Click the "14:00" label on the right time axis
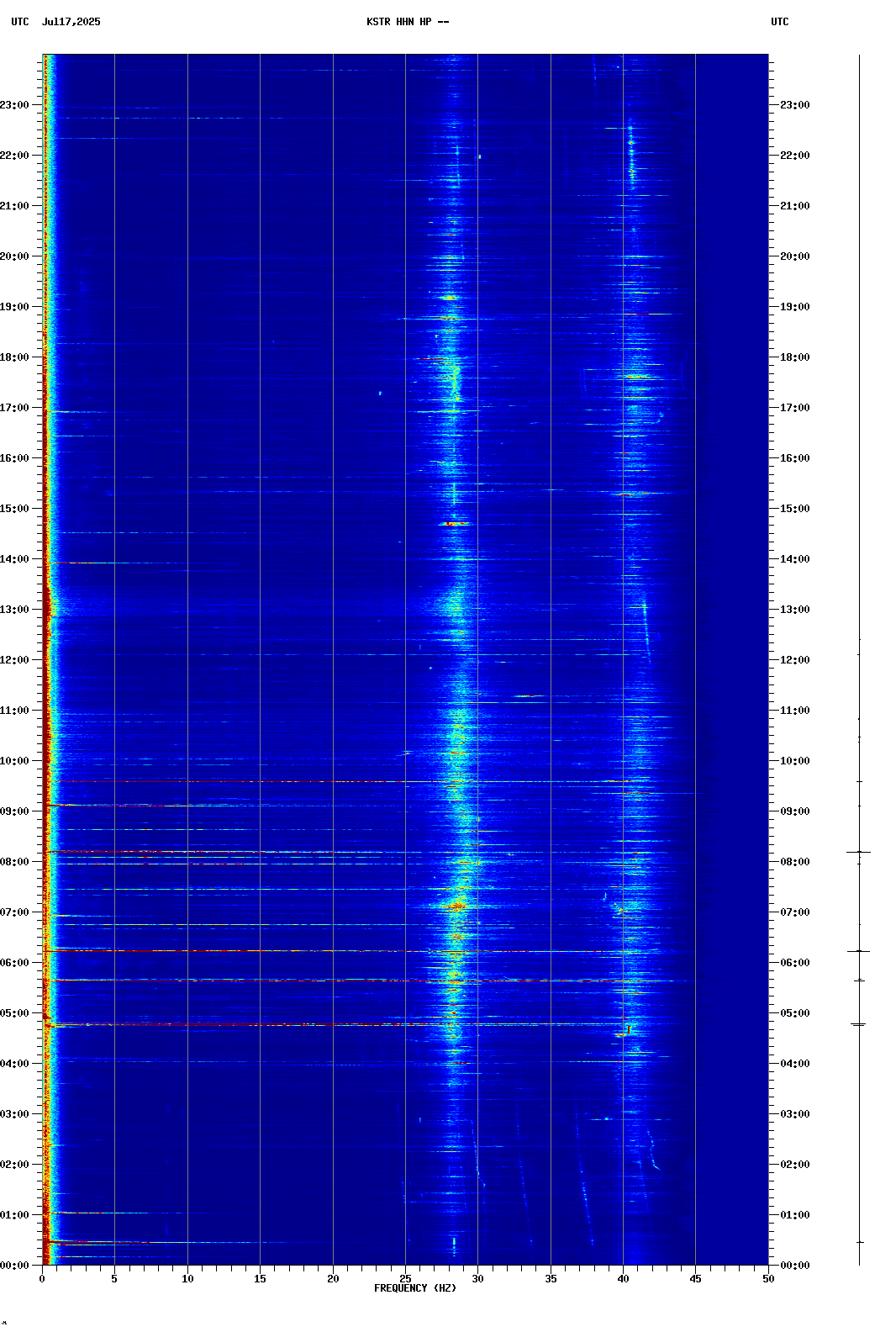The height and width of the screenshot is (1332, 896). point(795,559)
